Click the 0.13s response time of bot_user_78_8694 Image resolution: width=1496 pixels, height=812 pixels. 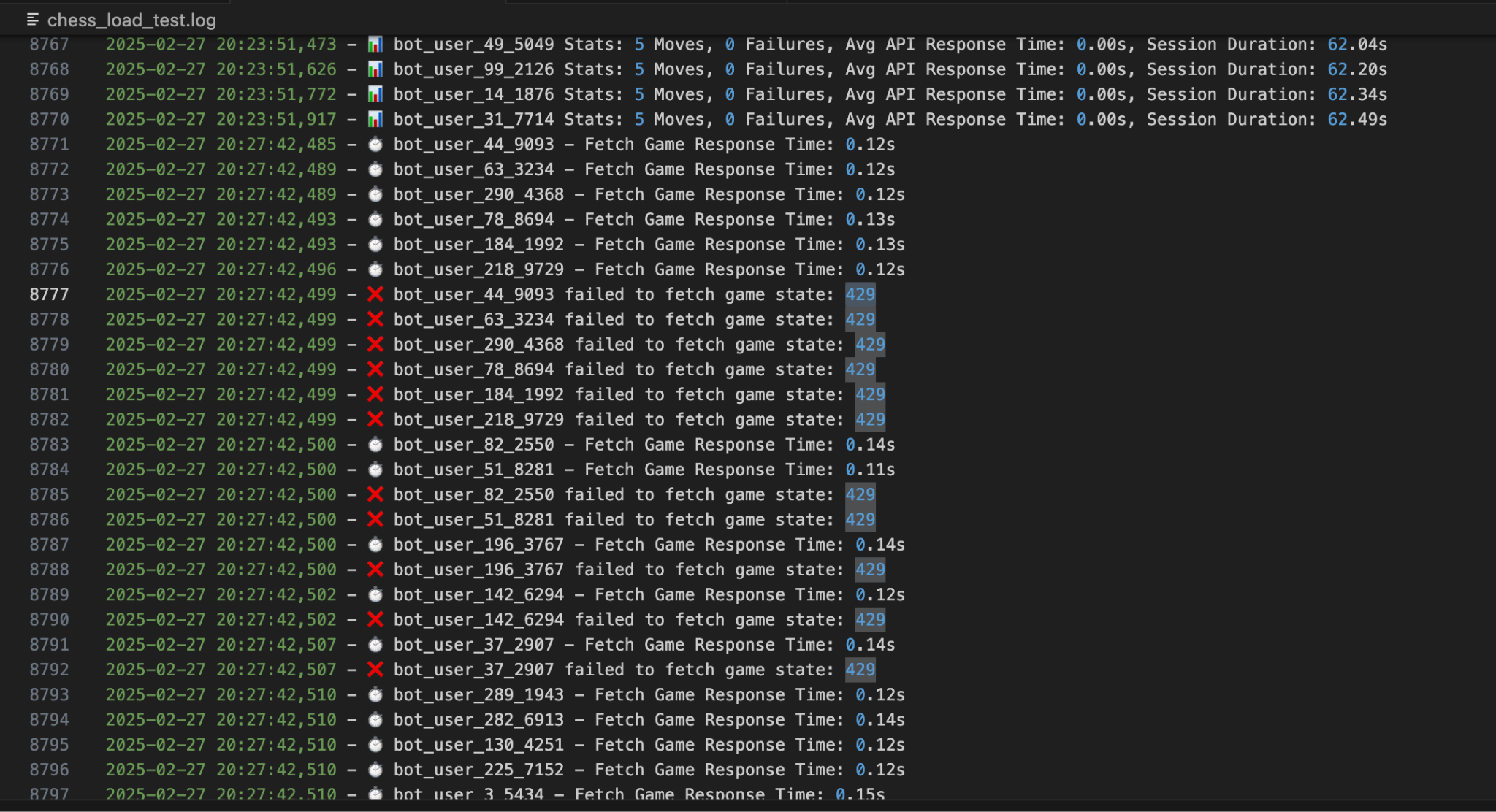870,220
